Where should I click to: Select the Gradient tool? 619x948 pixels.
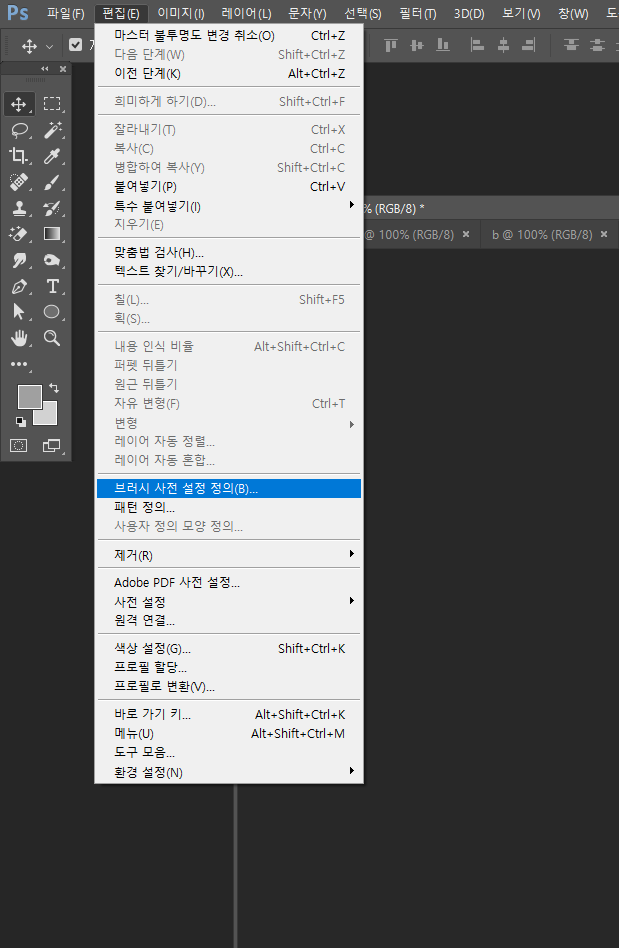coord(52,234)
